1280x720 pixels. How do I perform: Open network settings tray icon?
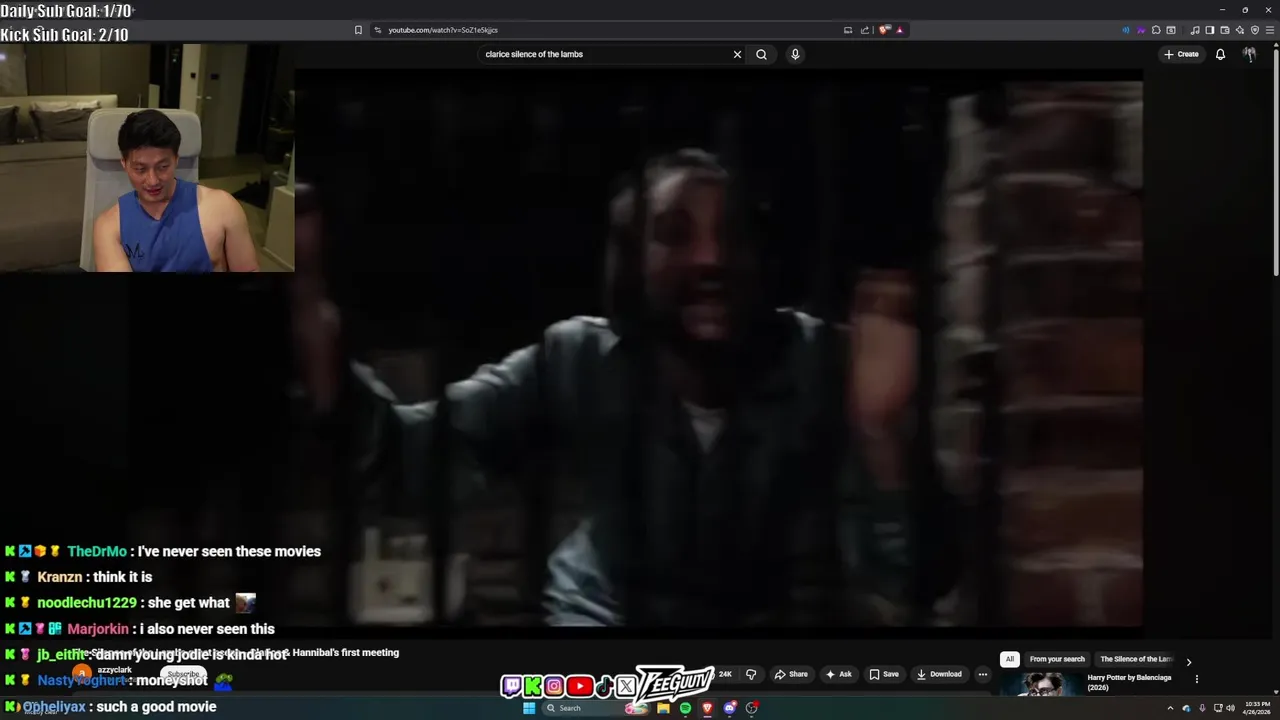click(1218, 708)
